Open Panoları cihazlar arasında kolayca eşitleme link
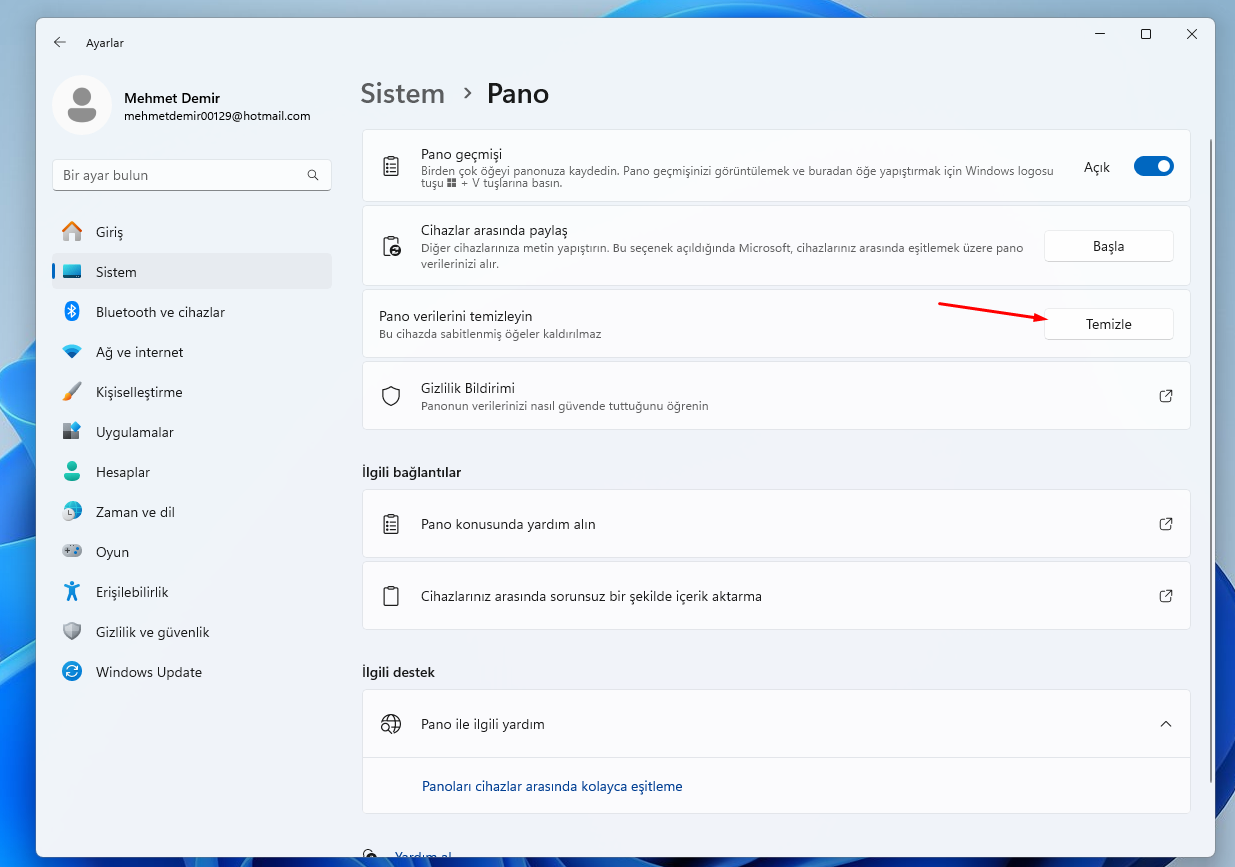 pyautogui.click(x=552, y=786)
